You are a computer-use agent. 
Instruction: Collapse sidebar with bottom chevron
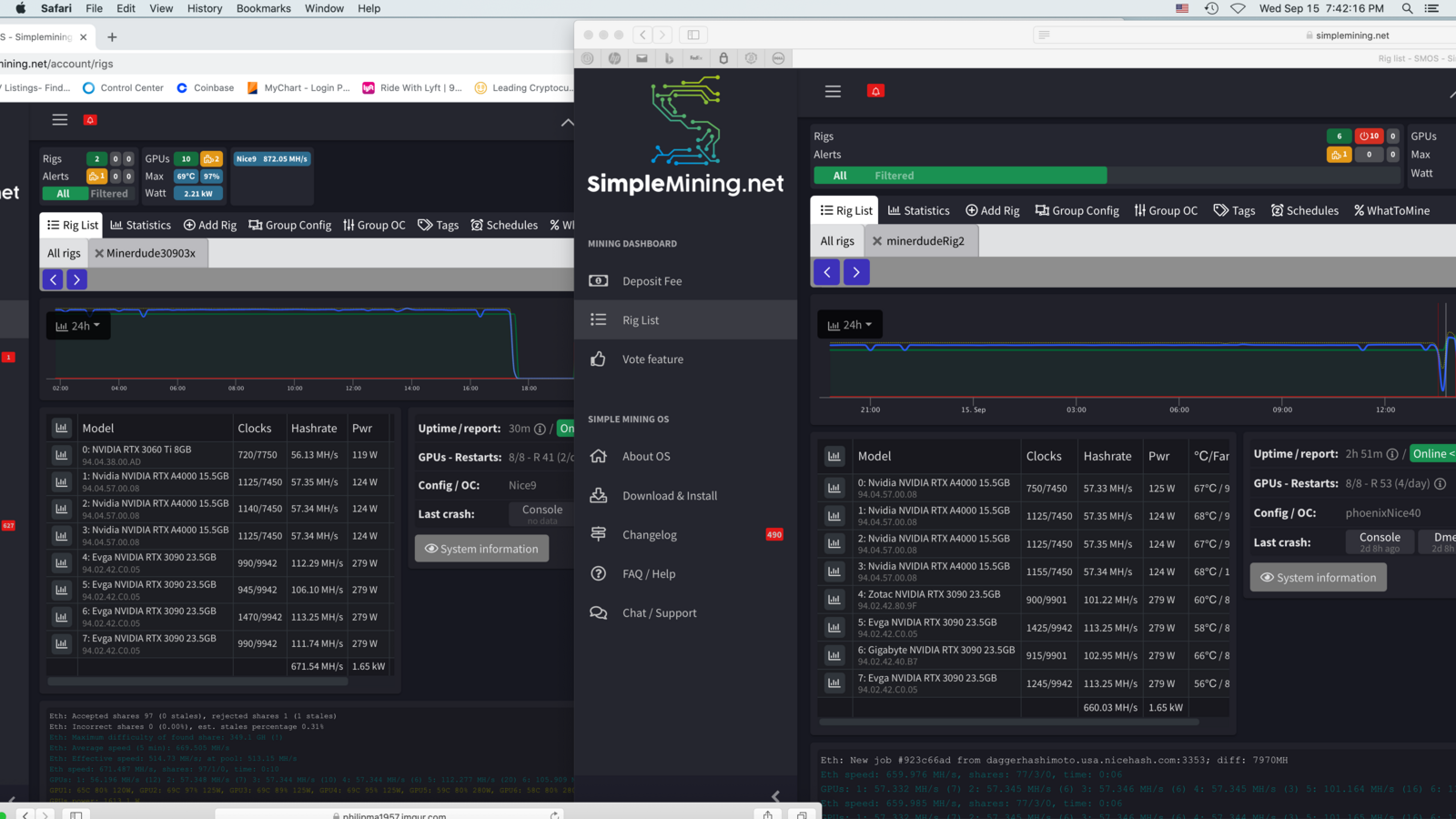pyautogui.click(x=775, y=796)
